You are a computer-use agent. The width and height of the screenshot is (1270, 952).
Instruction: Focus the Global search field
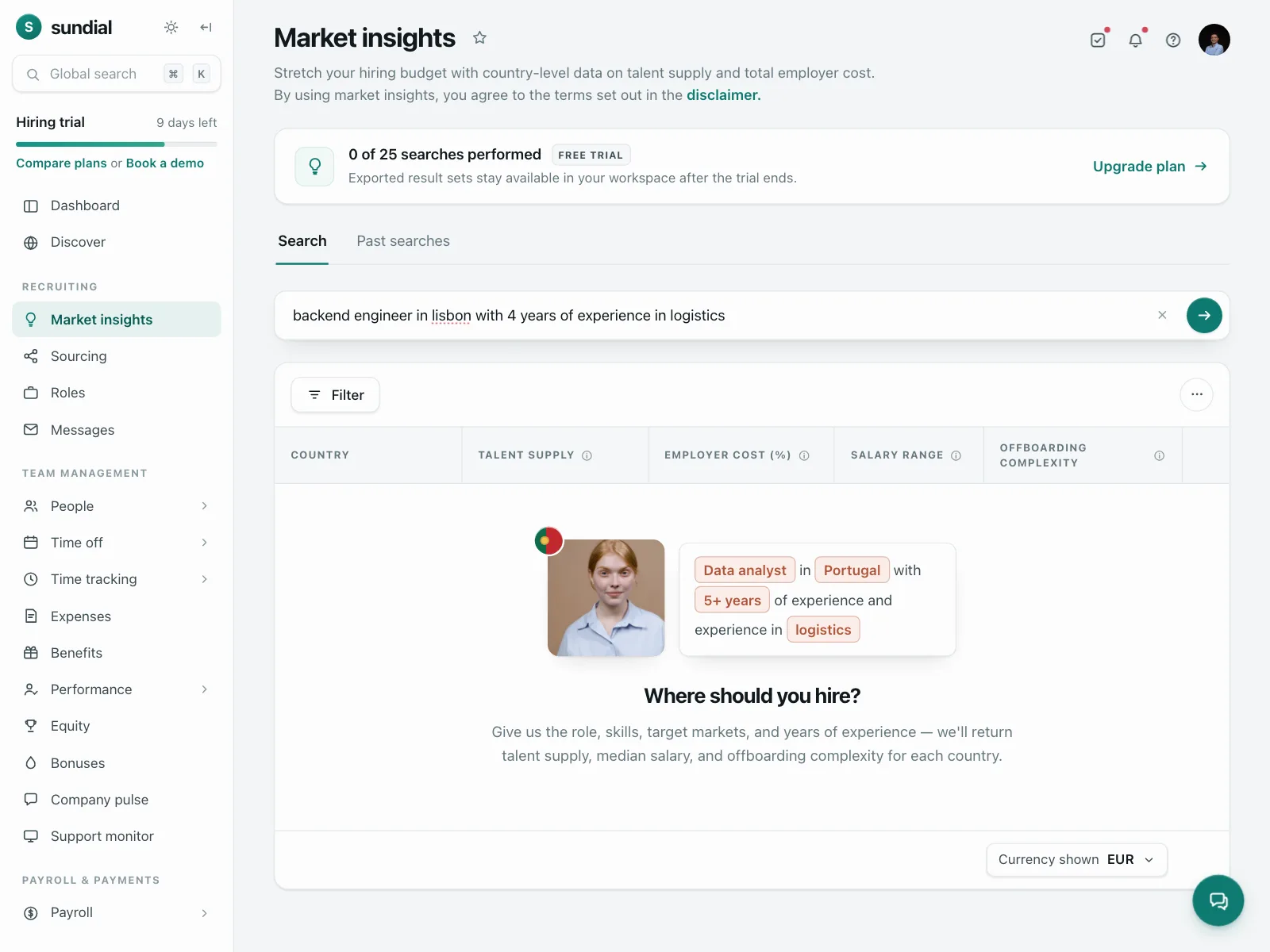117,74
